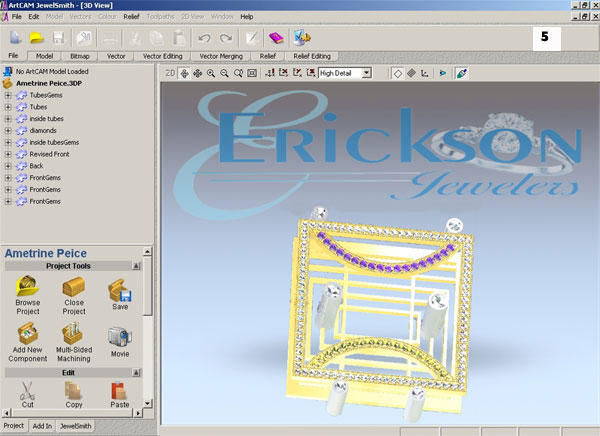This screenshot has width=600, height=436.
Task: Select Ametrine Peice.3DP project root
Action: (49, 83)
